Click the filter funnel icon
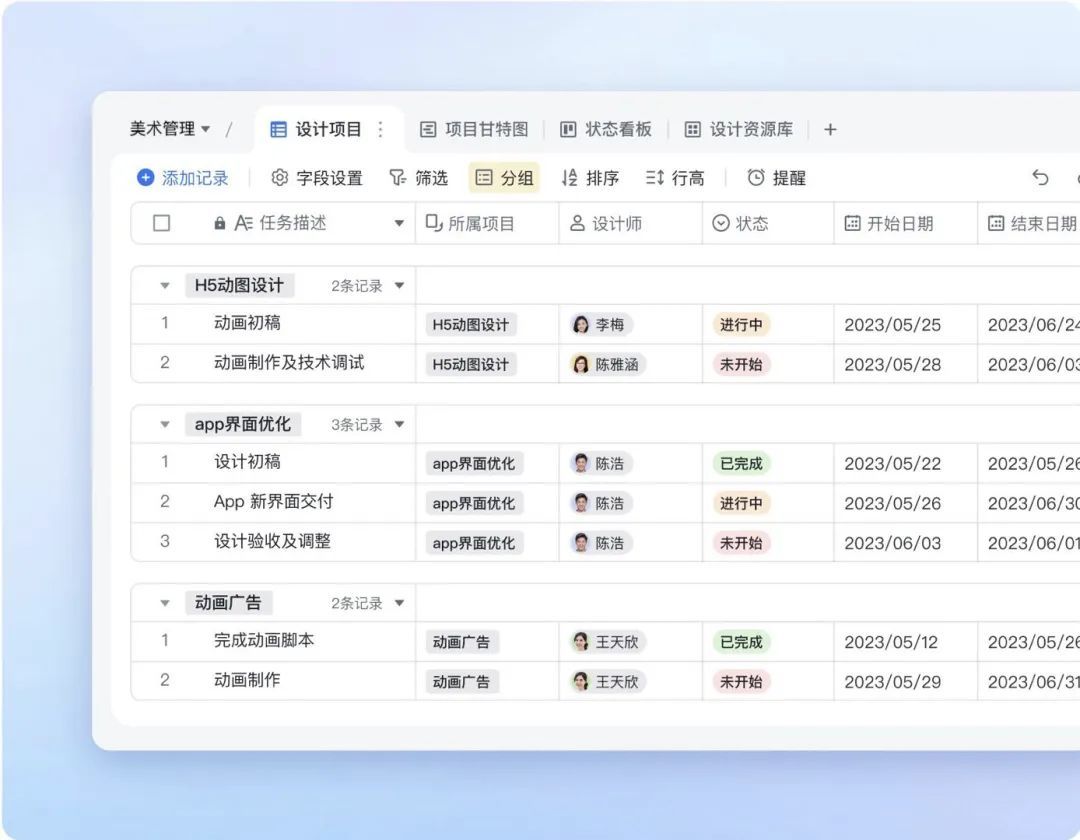This screenshot has width=1080, height=840. (x=397, y=178)
